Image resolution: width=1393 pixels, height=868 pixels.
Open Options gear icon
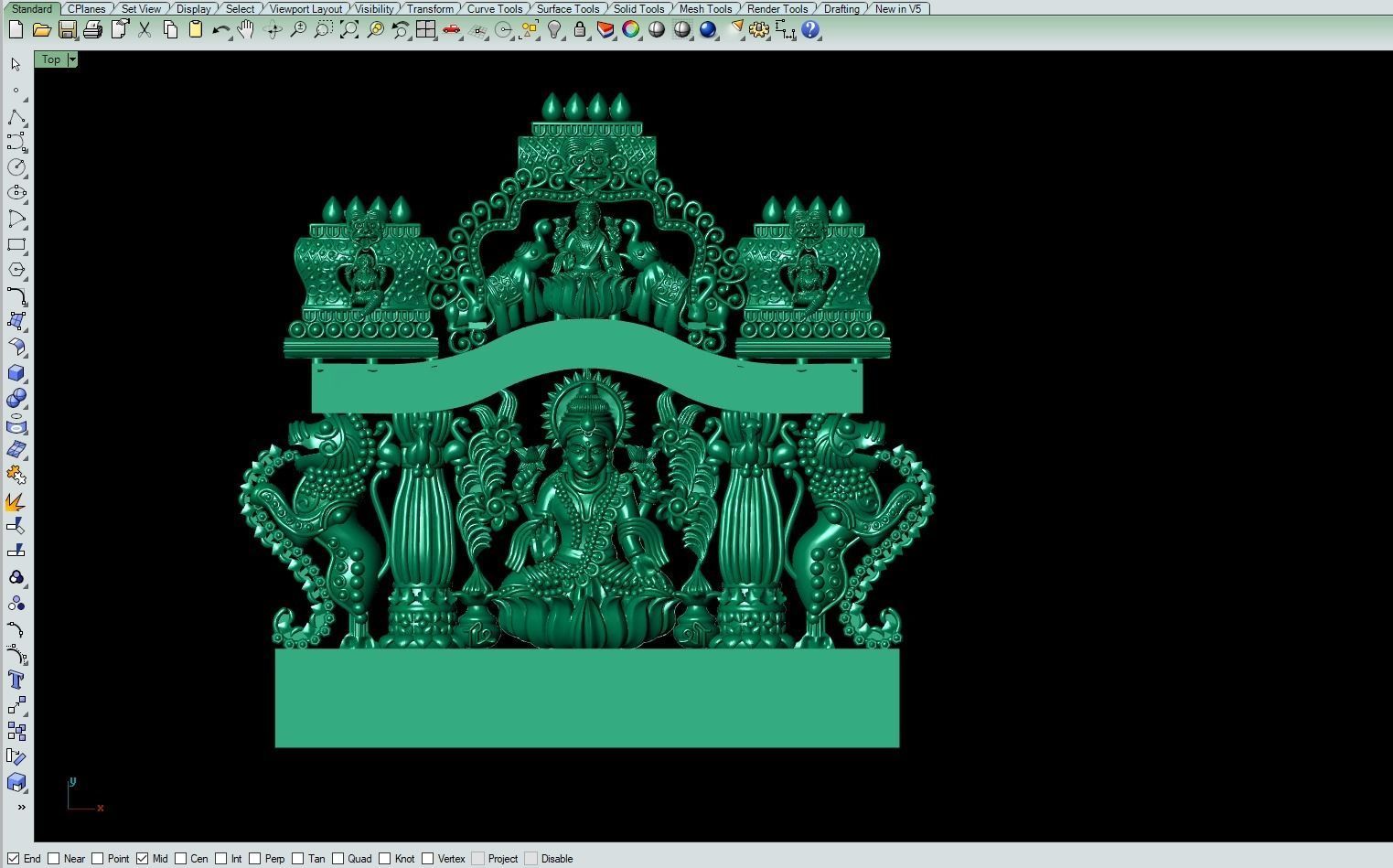pyautogui.click(x=759, y=30)
